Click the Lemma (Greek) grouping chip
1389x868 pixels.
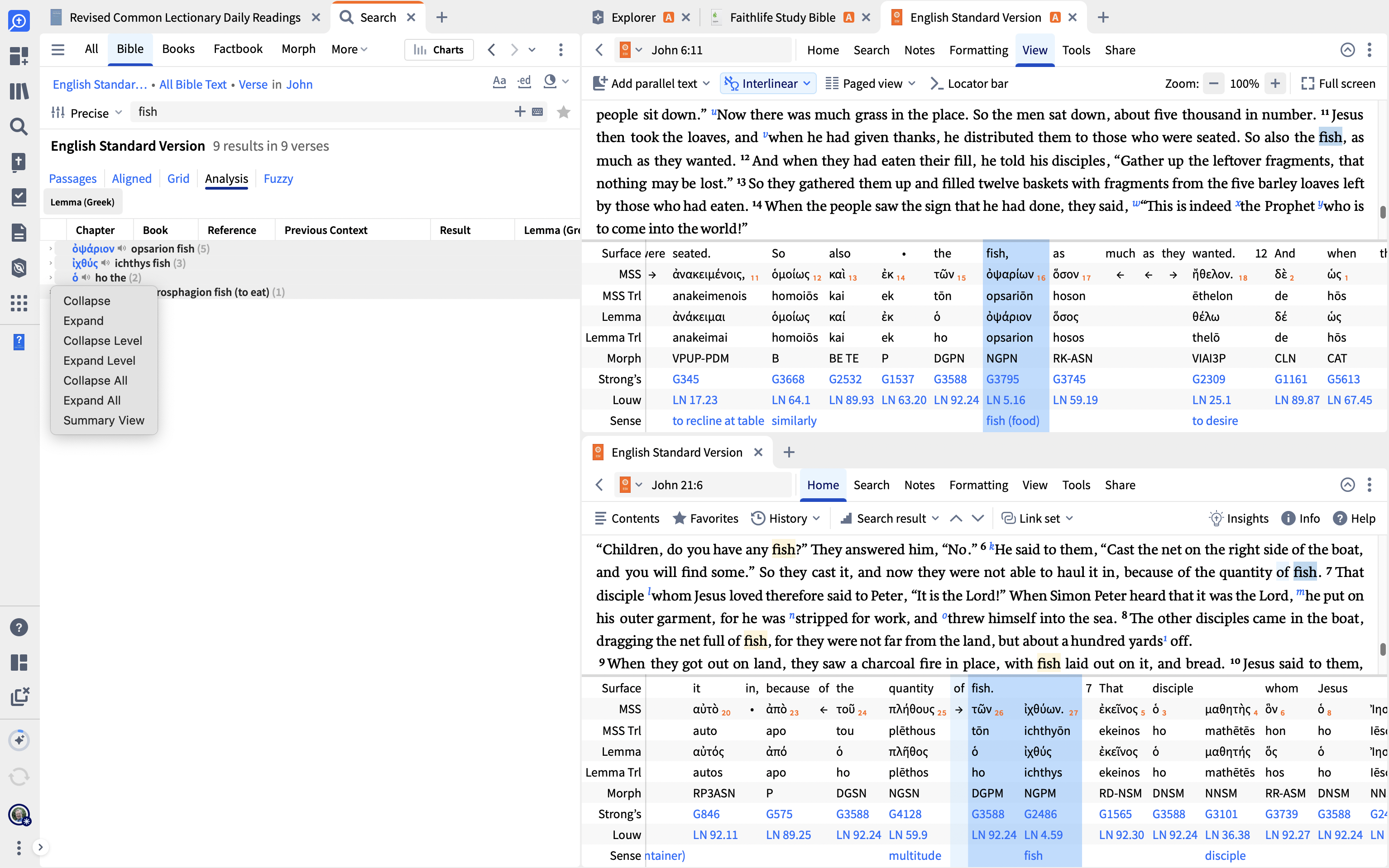point(82,203)
